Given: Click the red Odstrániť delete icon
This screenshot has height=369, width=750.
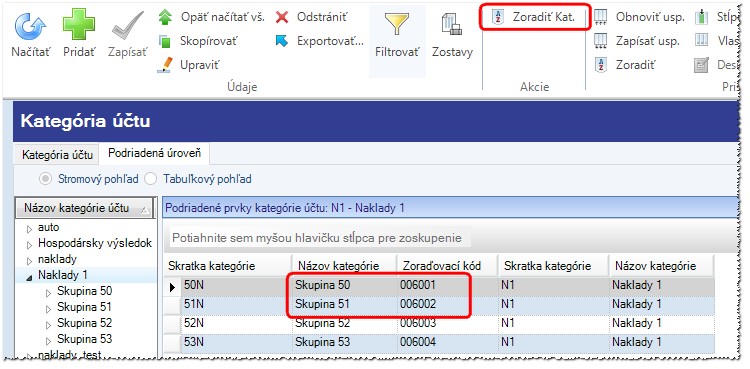Looking at the screenshot, I should [x=282, y=17].
